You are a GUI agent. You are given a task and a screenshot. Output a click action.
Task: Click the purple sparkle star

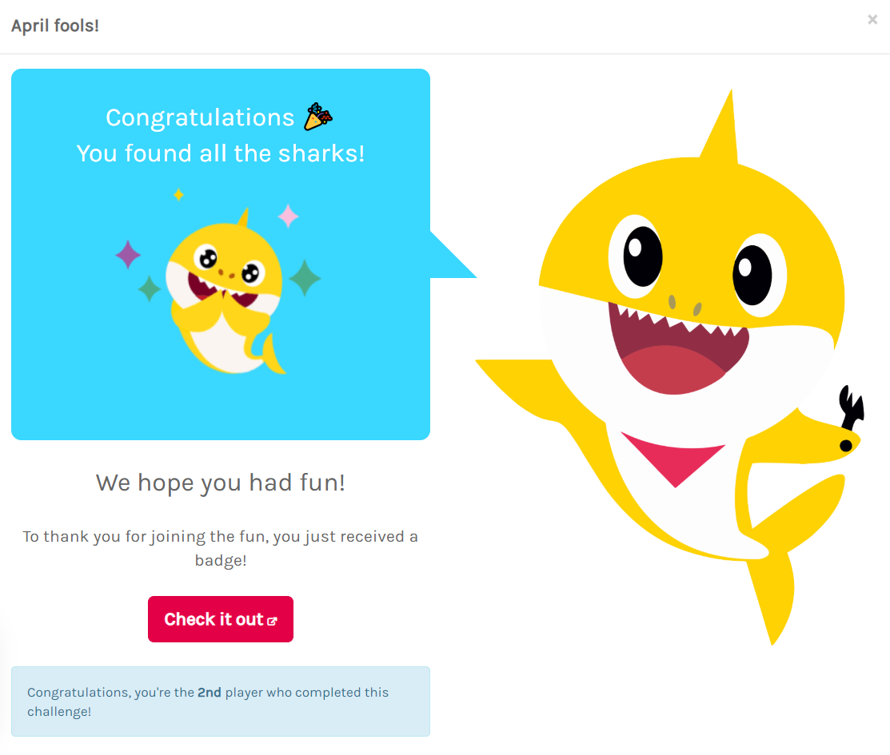(128, 254)
